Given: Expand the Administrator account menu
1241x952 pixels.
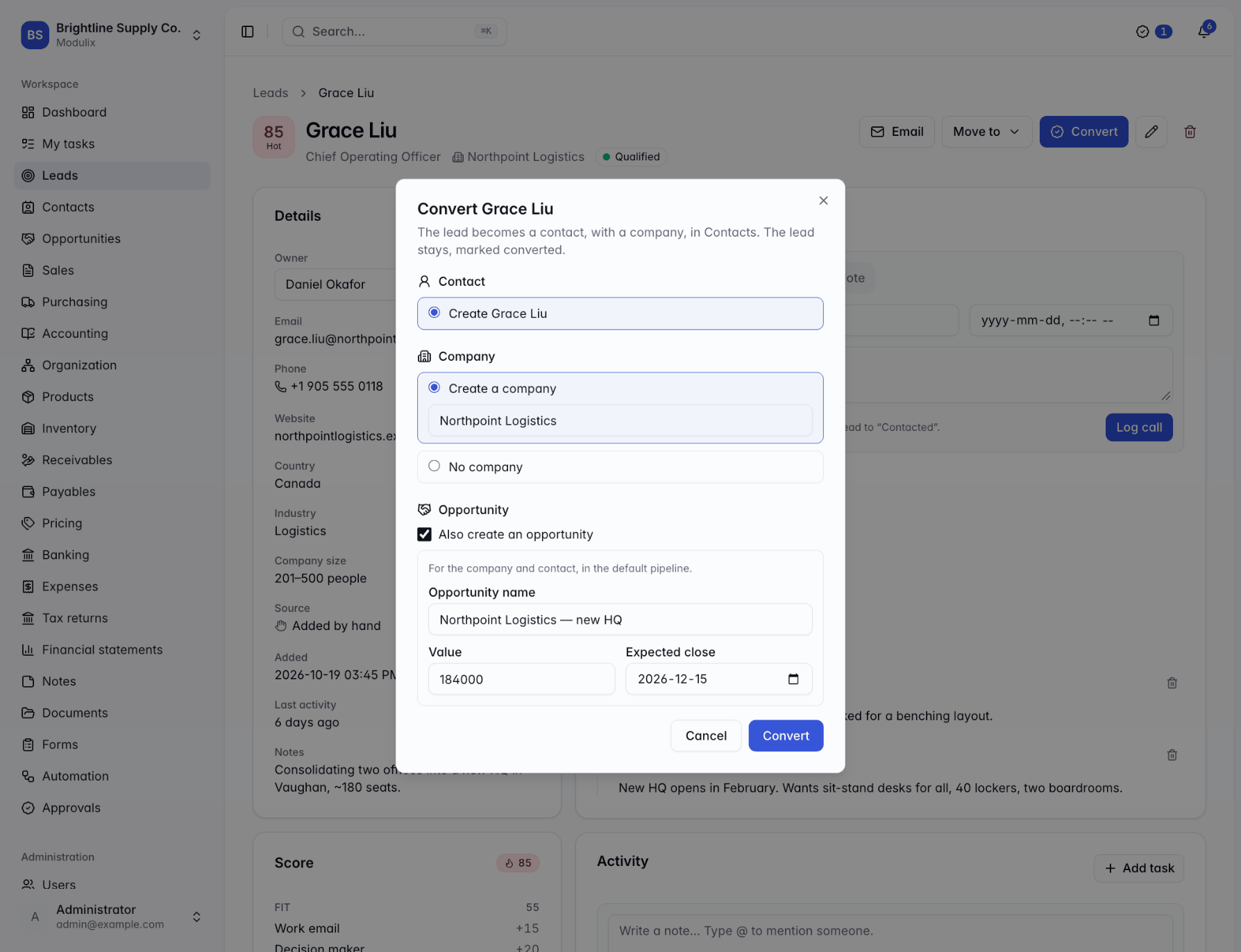Looking at the screenshot, I should click(112, 917).
